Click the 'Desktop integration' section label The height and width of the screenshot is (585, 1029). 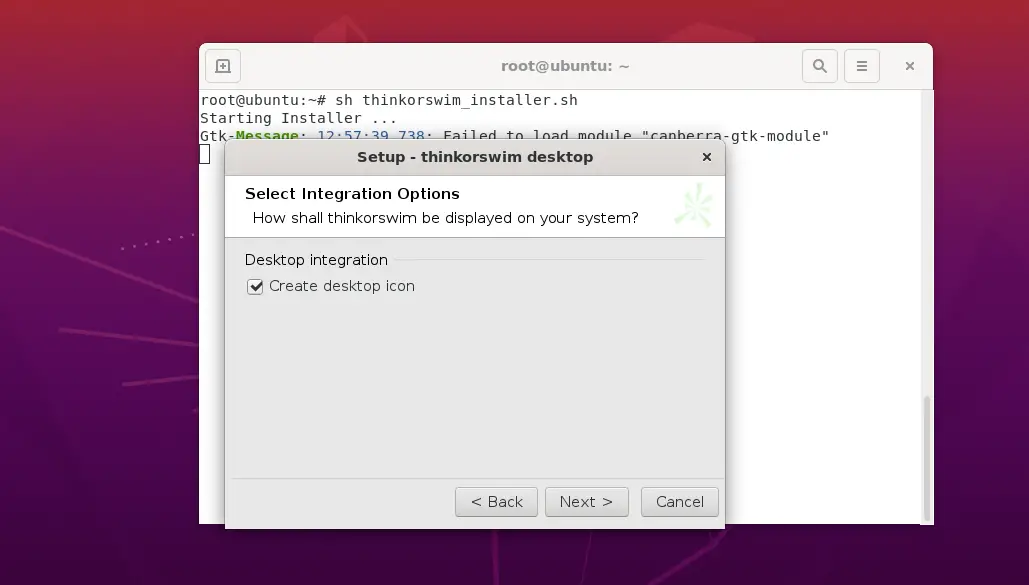pos(316,260)
